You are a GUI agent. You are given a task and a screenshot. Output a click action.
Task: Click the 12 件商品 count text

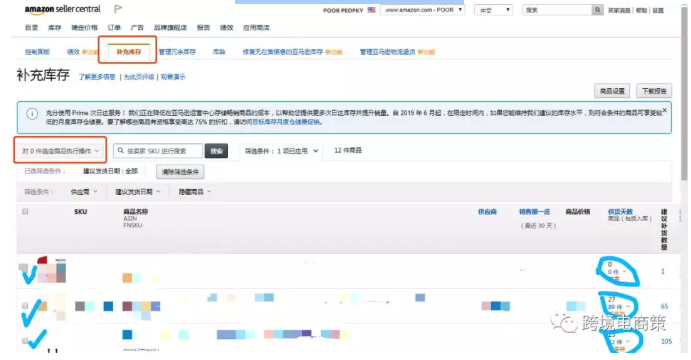coord(348,150)
